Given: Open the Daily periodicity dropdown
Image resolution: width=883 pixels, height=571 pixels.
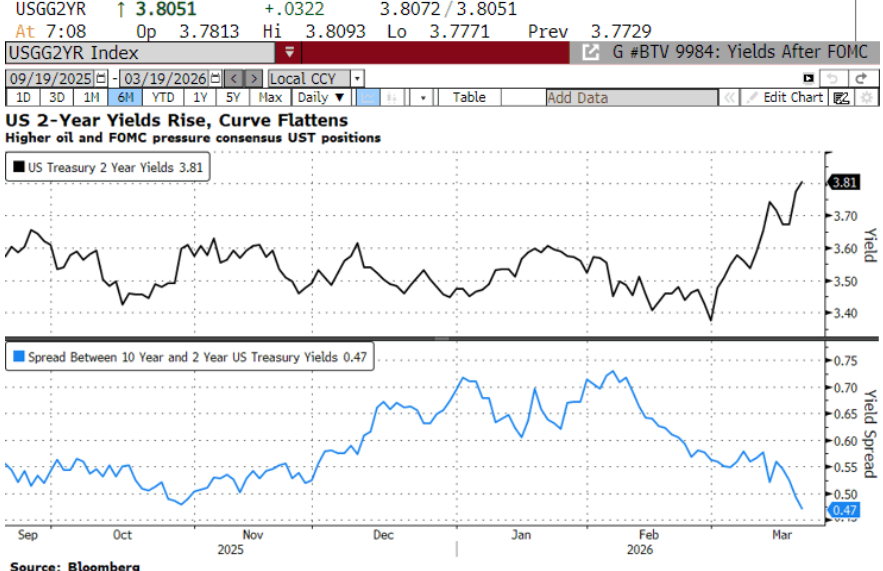Looking at the screenshot, I should (321, 97).
